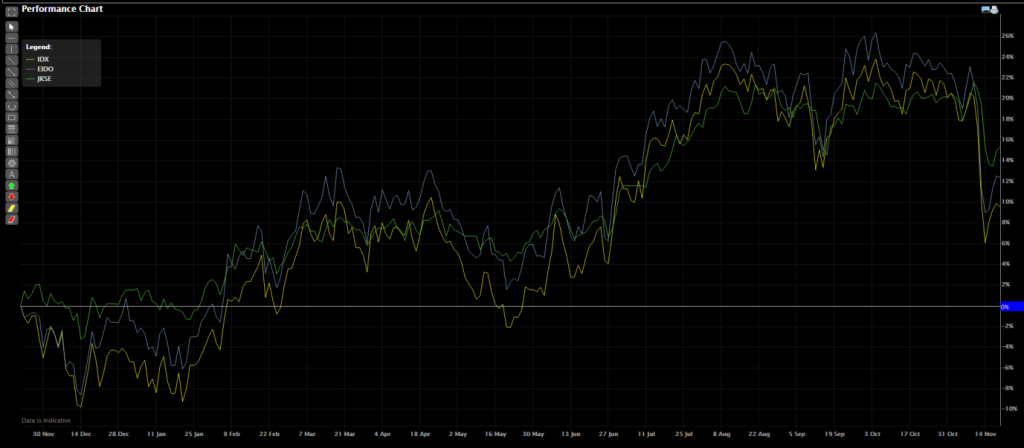Select the horizontal line drawing tool
Image resolution: width=1024 pixels, height=448 pixels.
pyautogui.click(x=11, y=37)
